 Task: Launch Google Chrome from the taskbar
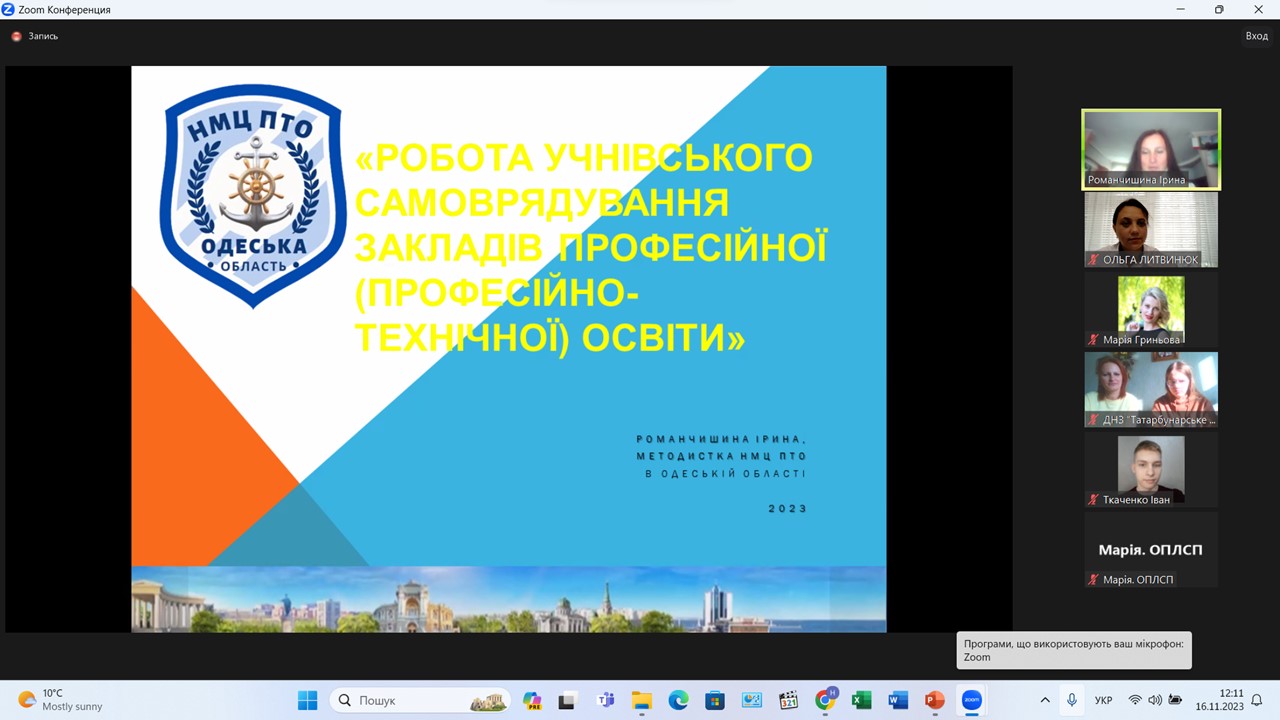[x=825, y=700]
